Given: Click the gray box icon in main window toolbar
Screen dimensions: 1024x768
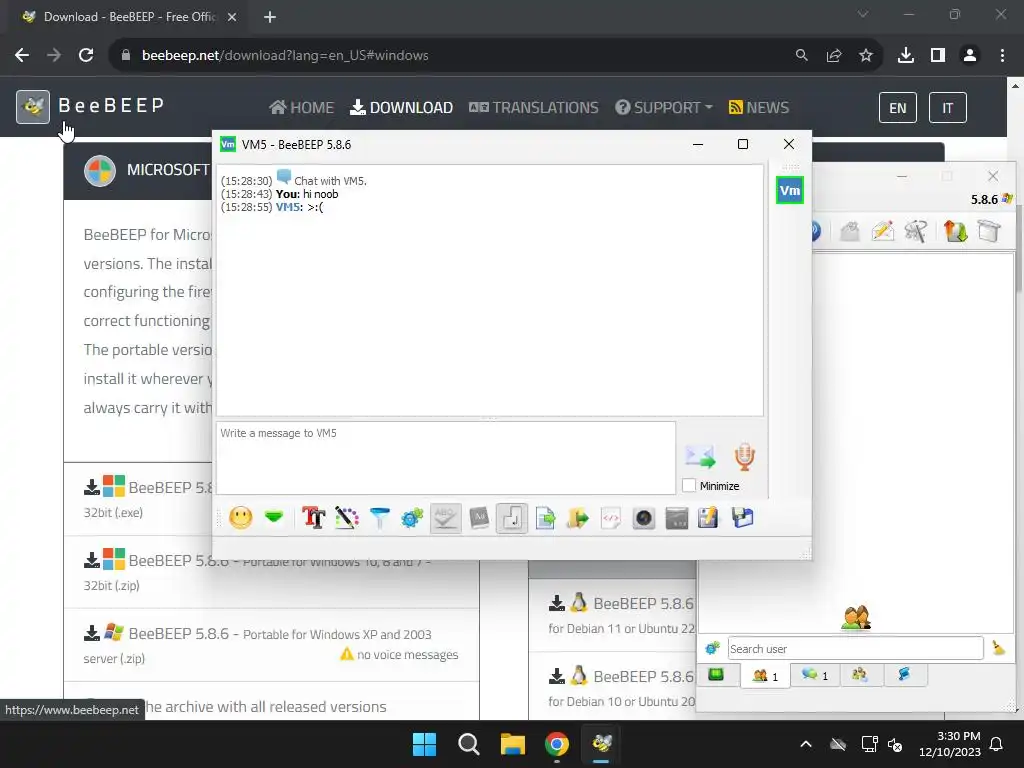Looking at the screenshot, I should tap(989, 231).
